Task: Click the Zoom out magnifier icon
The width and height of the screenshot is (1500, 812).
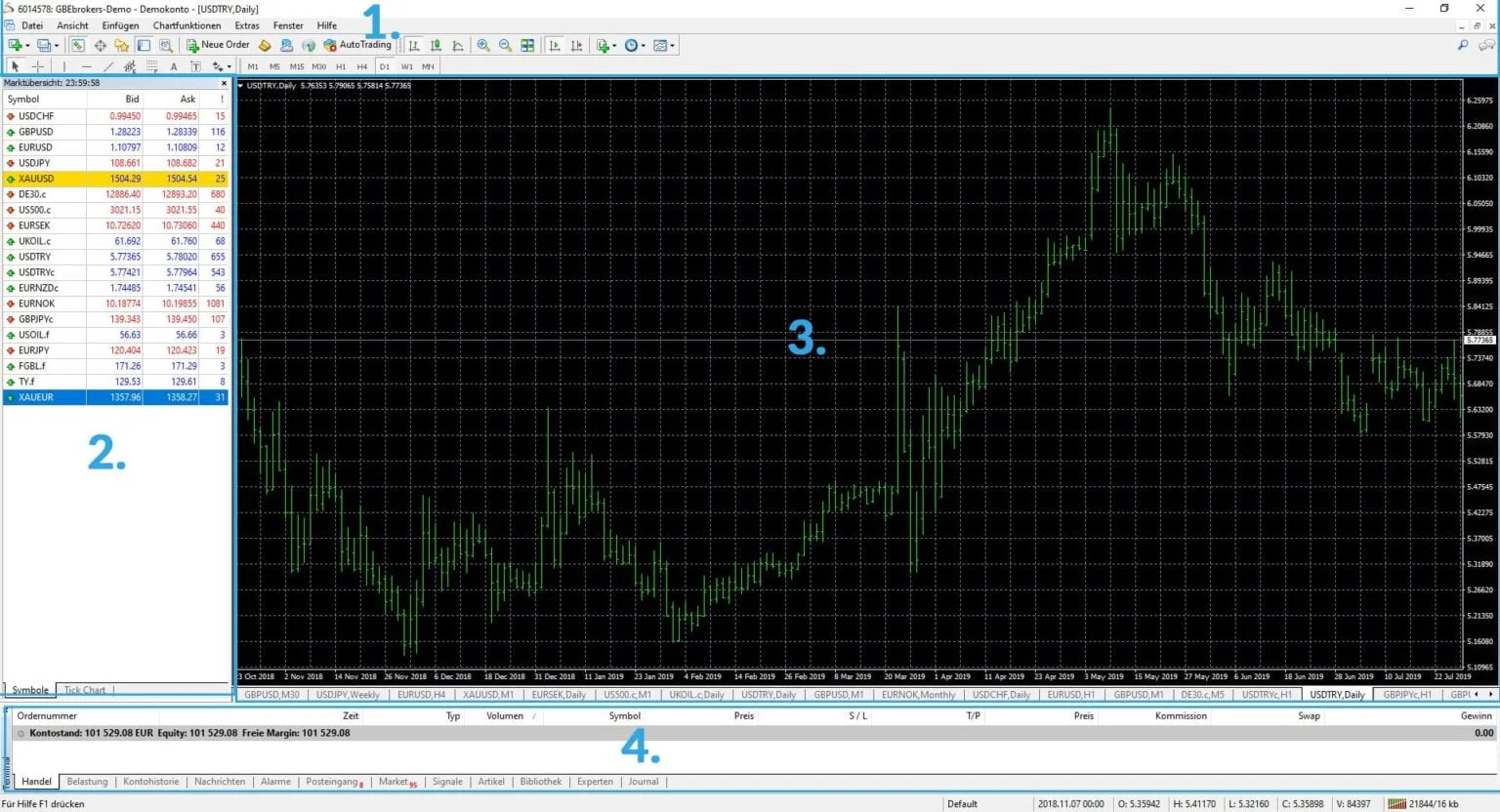Action: tap(504, 45)
